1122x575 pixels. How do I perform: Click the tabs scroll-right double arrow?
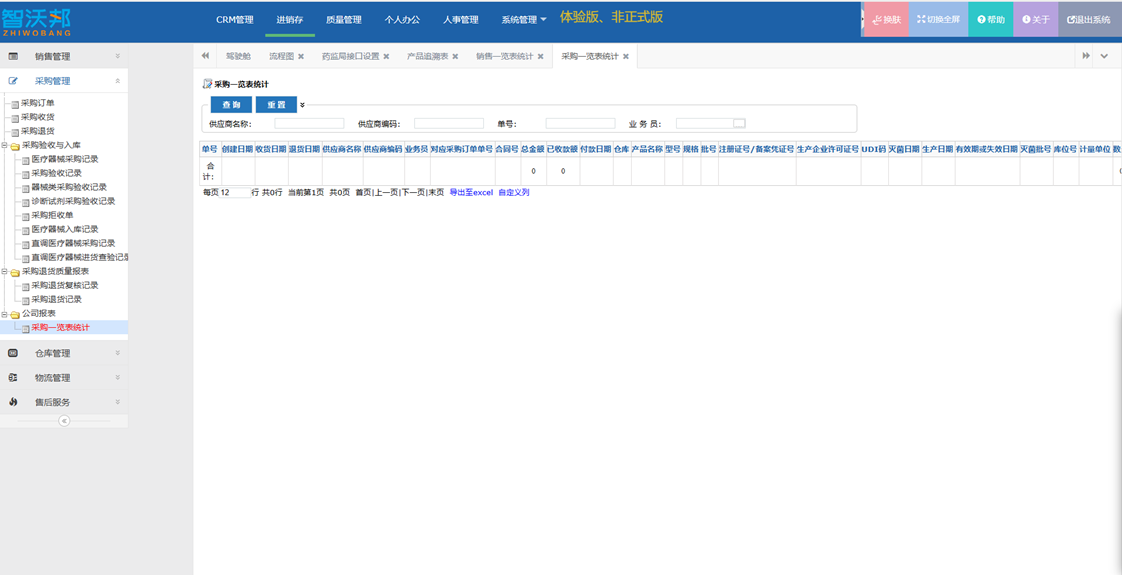coord(1086,56)
